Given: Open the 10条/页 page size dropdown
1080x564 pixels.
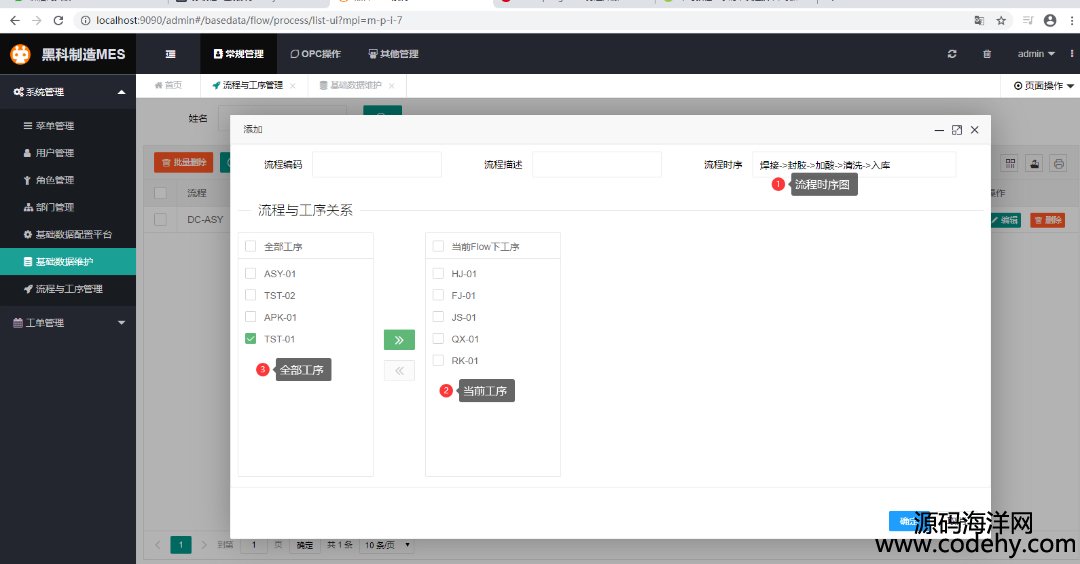Looking at the screenshot, I should [387, 545].
